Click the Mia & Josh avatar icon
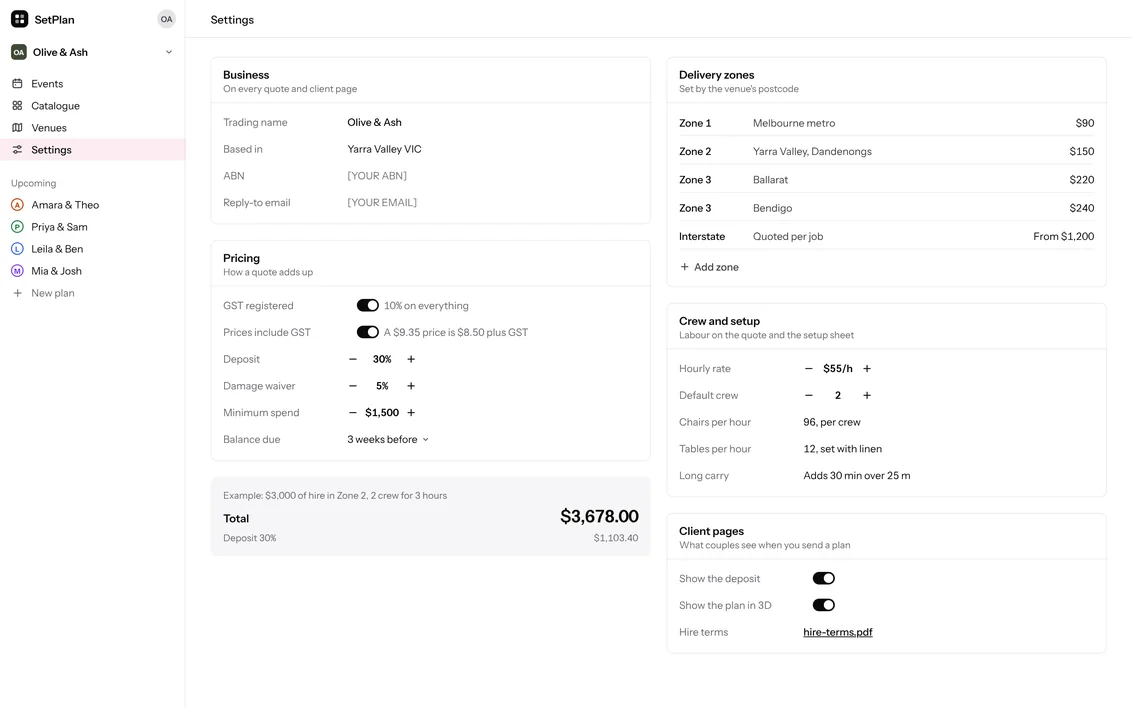This screenshot has height=708, width=1132. tap(17, 271)
